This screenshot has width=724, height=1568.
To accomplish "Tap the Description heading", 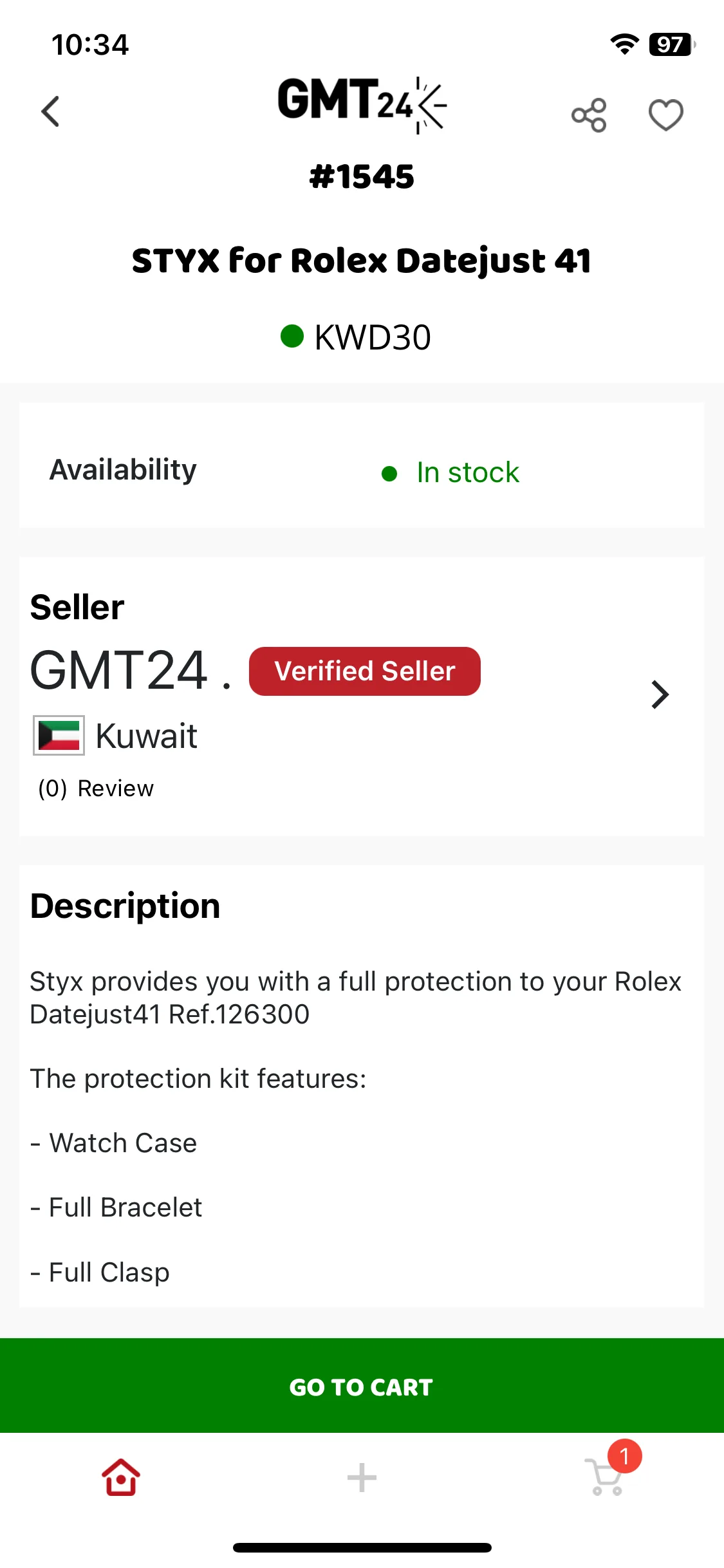I will coord(125,906).
